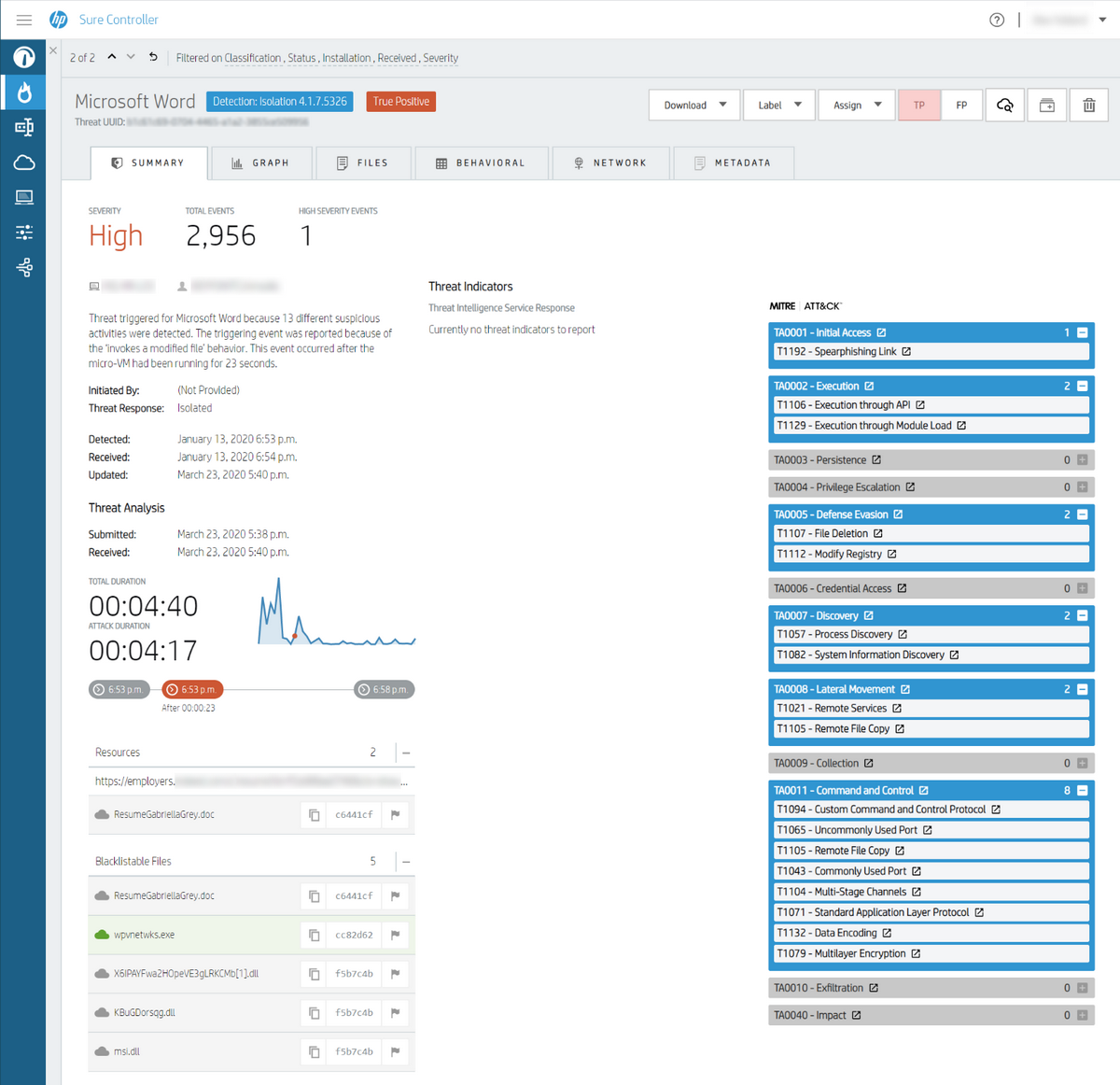The width and height of the screenshot is (1120, 1085).
Task: Click the flame threats icon in sidebar
Action: pos(24,92)
